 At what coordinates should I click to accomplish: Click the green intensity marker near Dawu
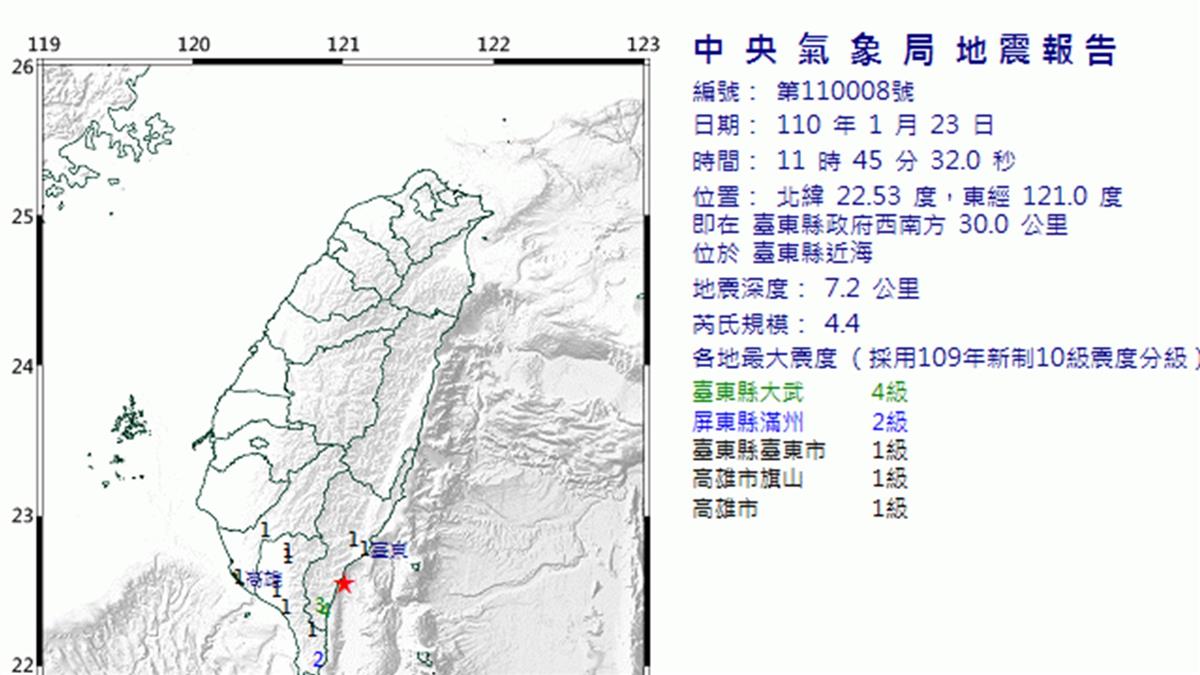[x=320, y=606]
